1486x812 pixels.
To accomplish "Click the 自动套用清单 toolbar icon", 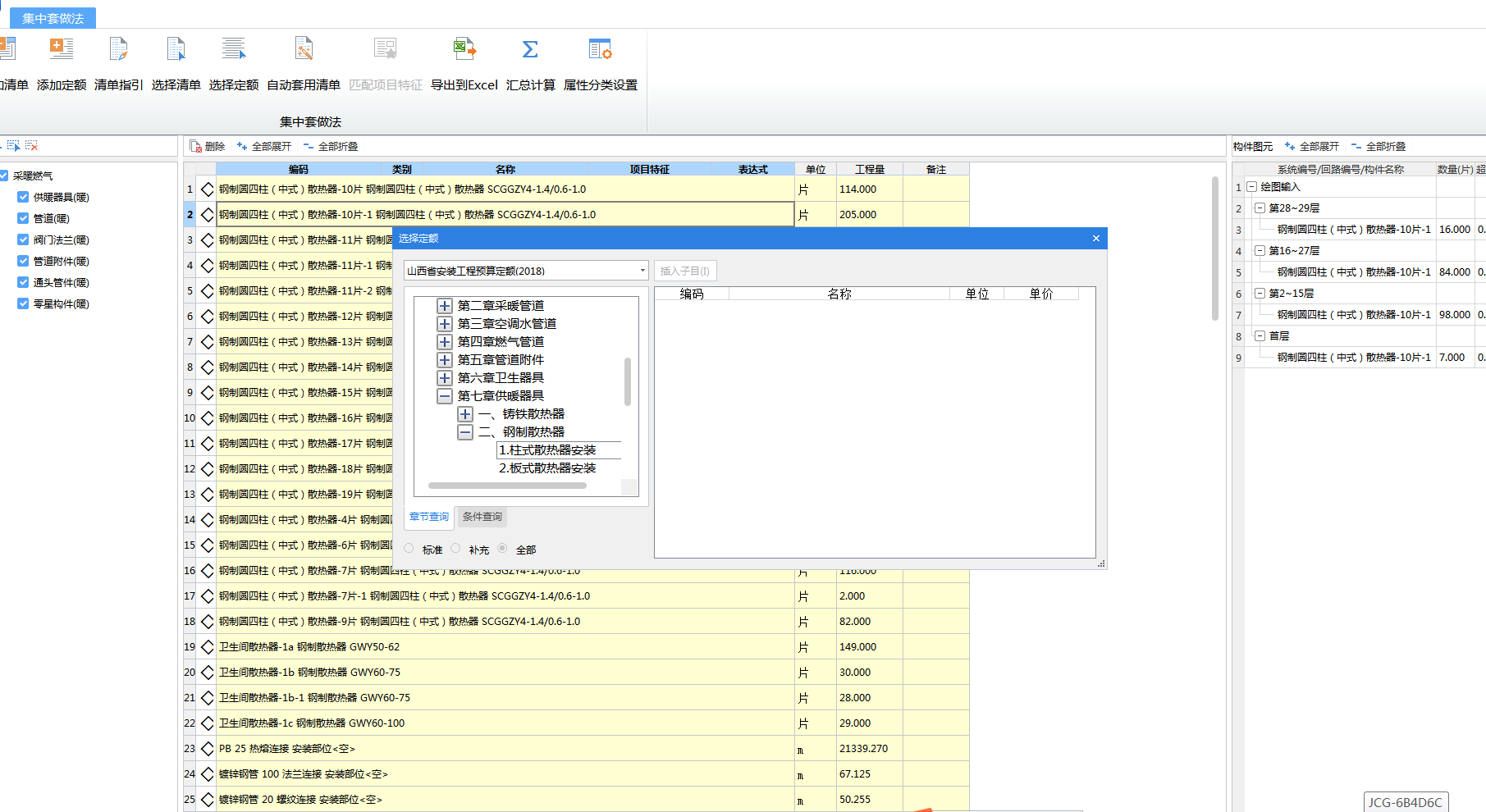I will pos(304,49).
